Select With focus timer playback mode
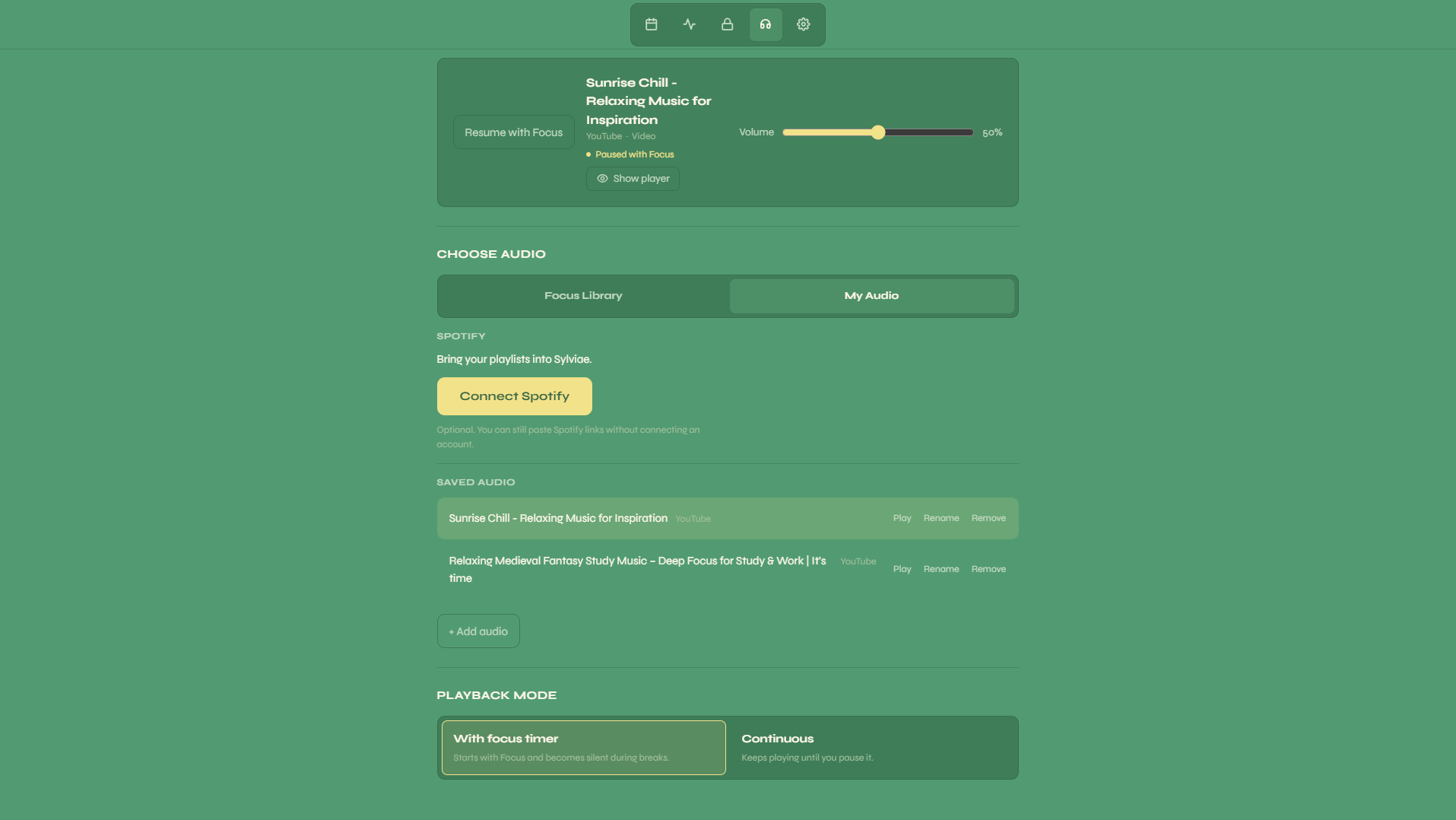1456x820 pixels. click(584, 748)
